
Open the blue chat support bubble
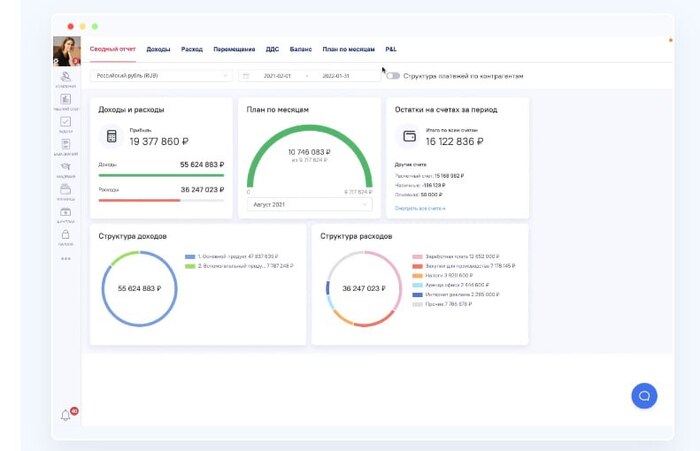(644, 395)
